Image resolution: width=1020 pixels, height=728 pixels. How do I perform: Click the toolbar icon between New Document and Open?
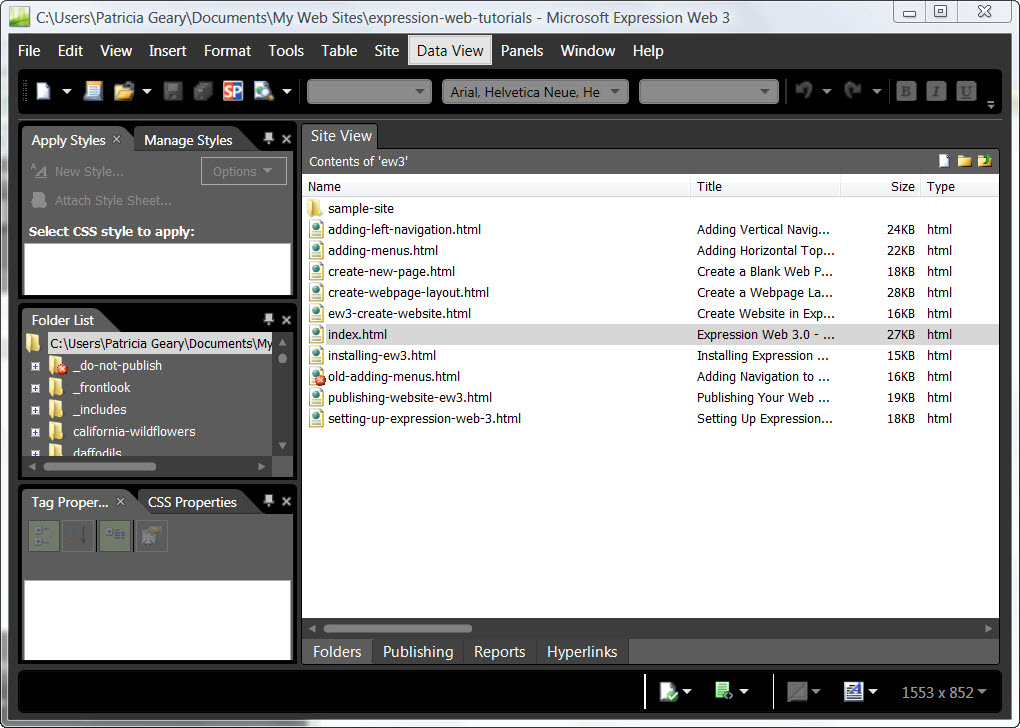93,91
